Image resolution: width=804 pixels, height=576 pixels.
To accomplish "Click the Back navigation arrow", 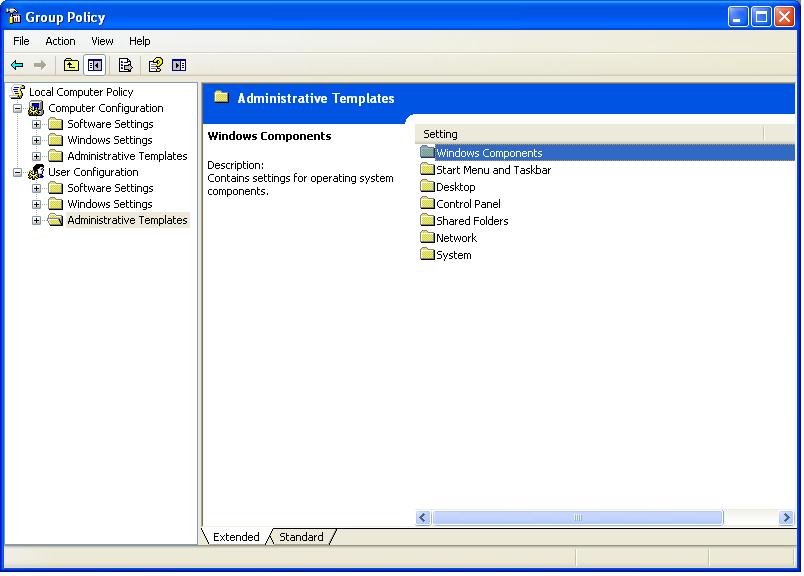I will 19,64.
